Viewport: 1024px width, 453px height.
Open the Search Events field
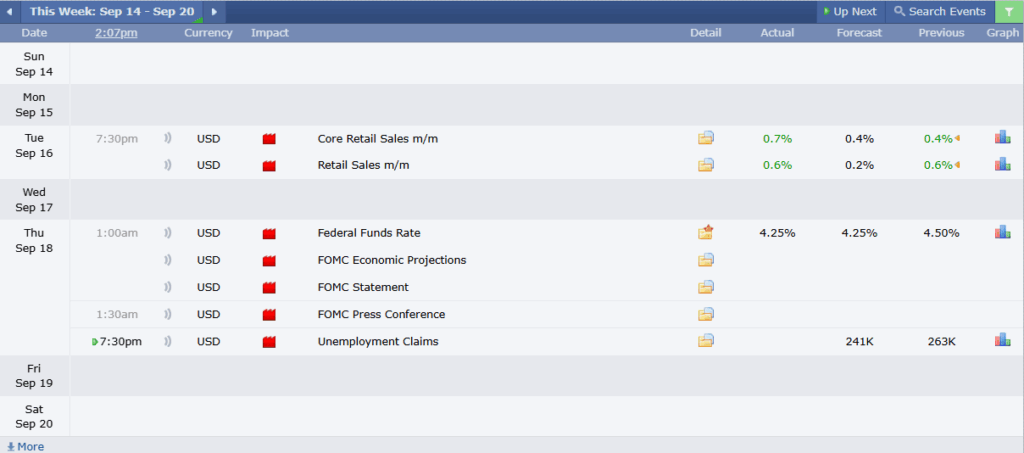tap(939, 12)
